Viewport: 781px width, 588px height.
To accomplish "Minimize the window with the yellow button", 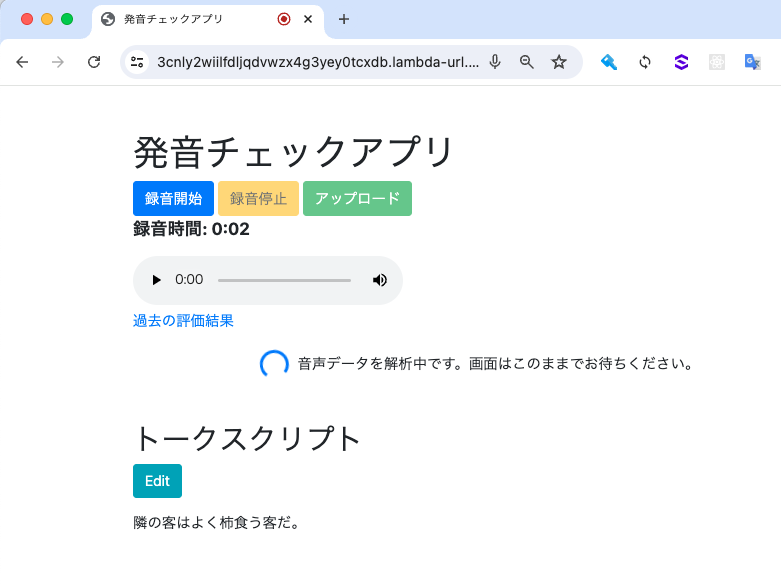I will [x=47, y=19].
